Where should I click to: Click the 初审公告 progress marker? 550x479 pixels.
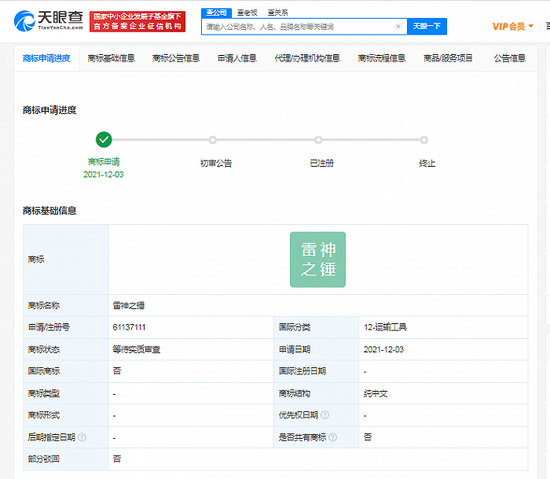tap(213, 140)
